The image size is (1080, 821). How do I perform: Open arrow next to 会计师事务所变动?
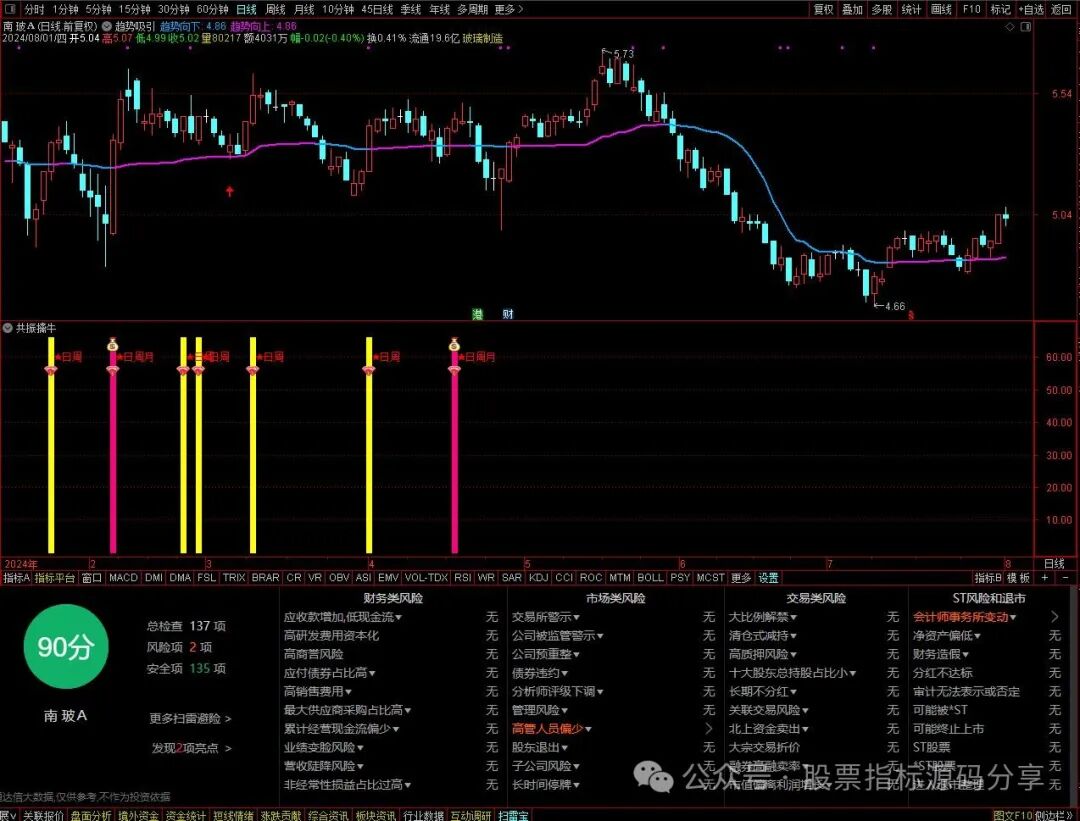click(1055, 617)
